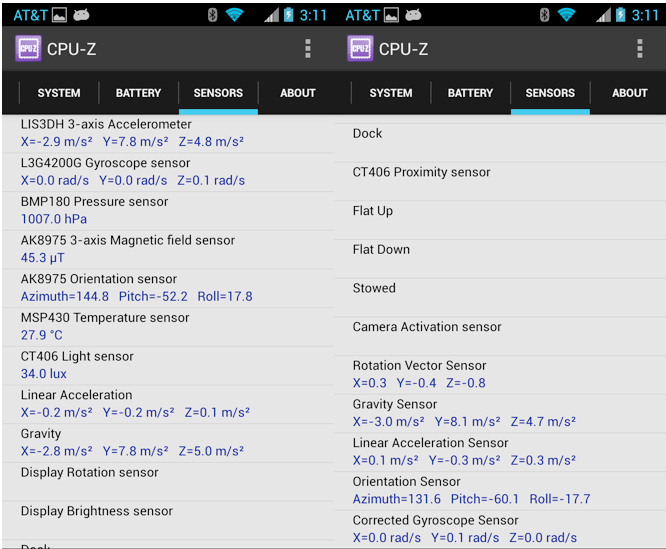The width and height of the screenshot is (666, 549).
Task: Tap Gravity Sensor row in right screen
Action: tap(500, 414)
